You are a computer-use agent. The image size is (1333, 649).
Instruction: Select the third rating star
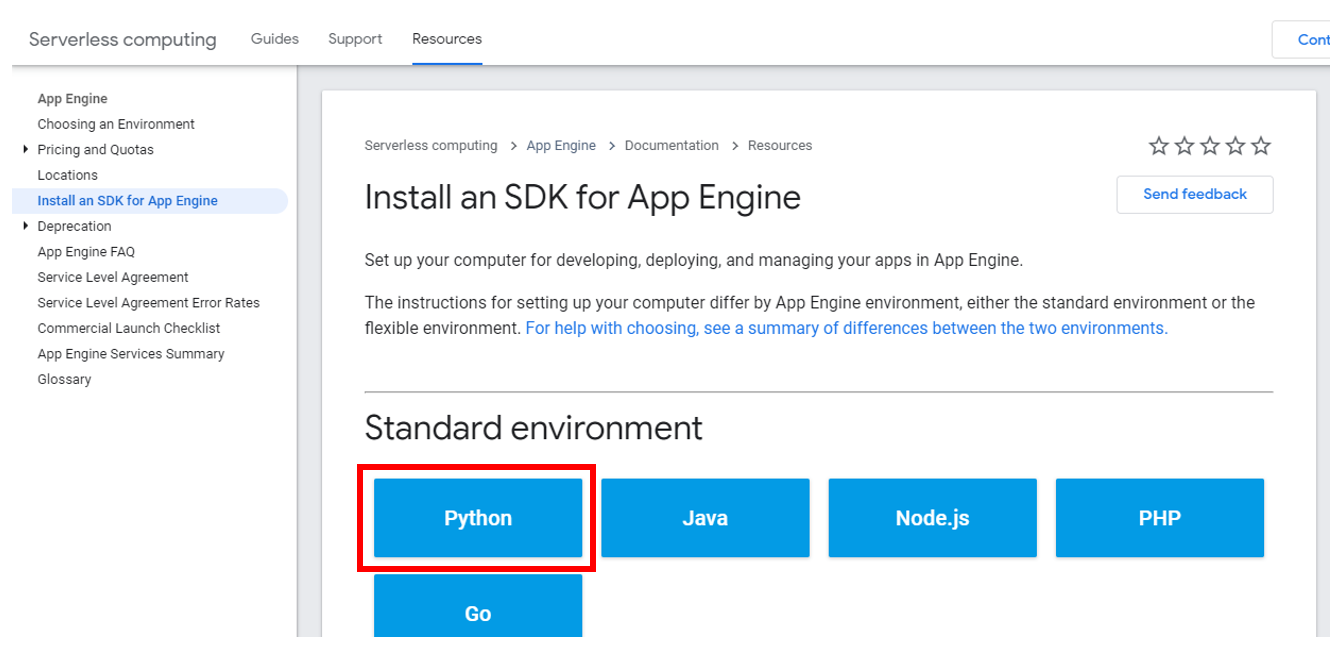[x=1210, y=146]
